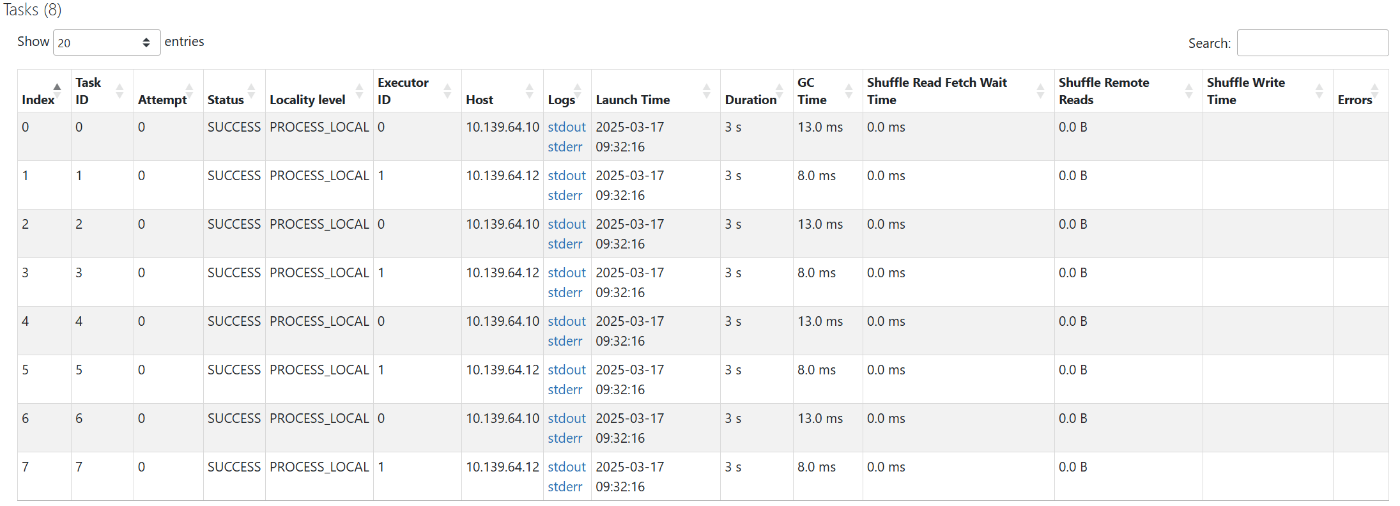Open the Index 1 link in first column
The image size is (1400, 506).
click(x=25, y=175)
